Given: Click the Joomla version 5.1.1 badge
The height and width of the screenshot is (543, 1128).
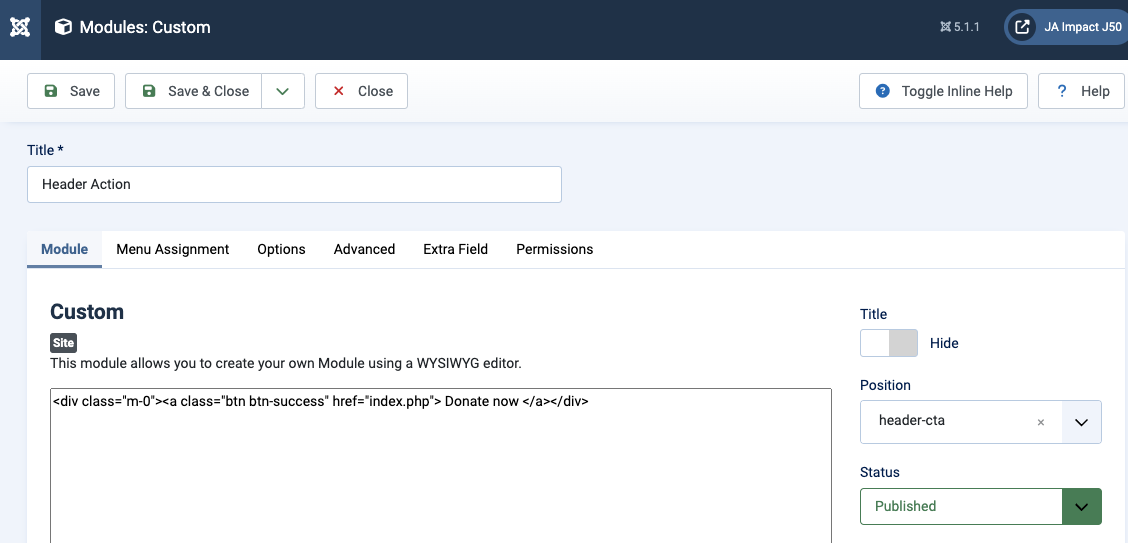Looking at the screenshot, I should [959, 28].
